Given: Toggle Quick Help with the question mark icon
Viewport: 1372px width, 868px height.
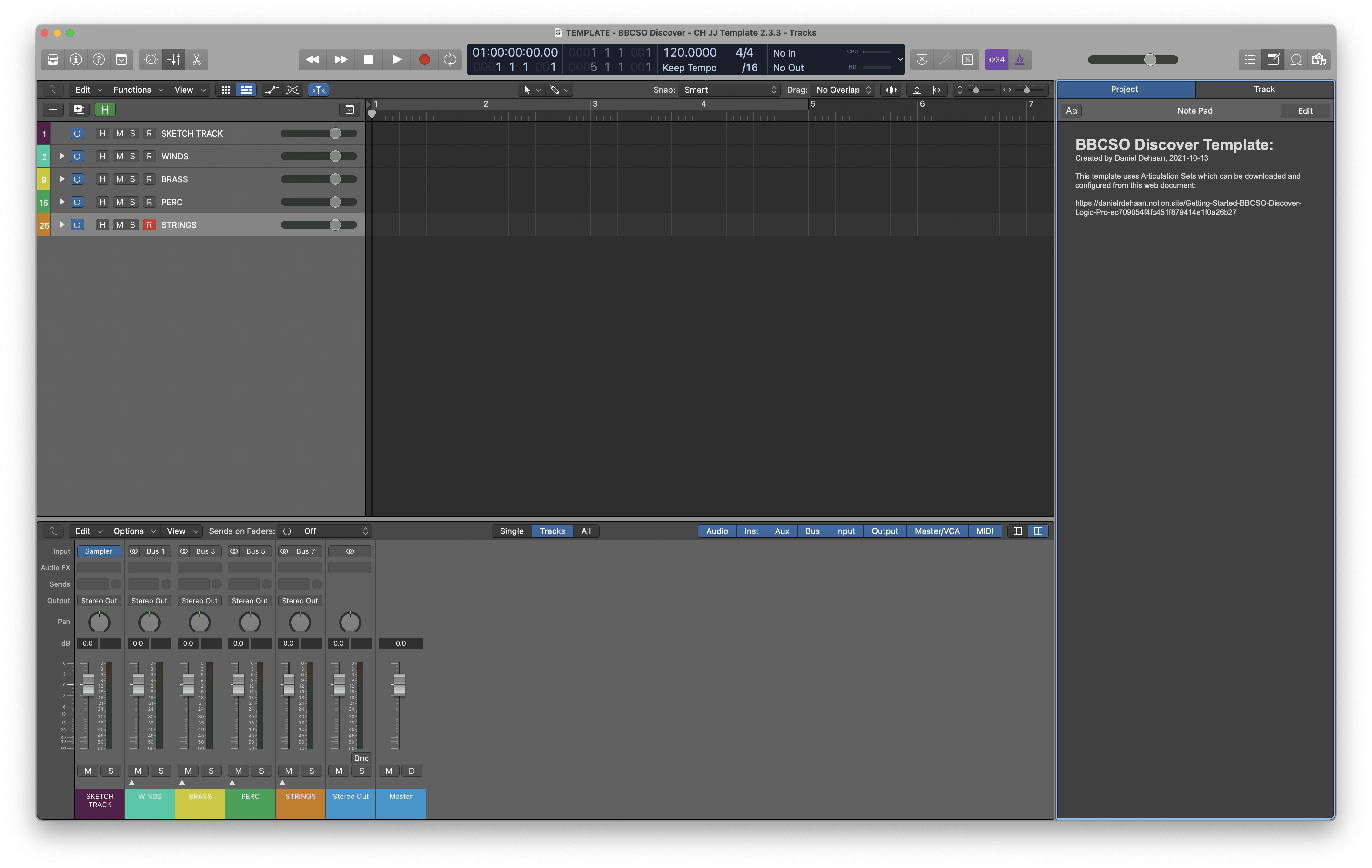Looking at the screenshot, I should point(98,59).
